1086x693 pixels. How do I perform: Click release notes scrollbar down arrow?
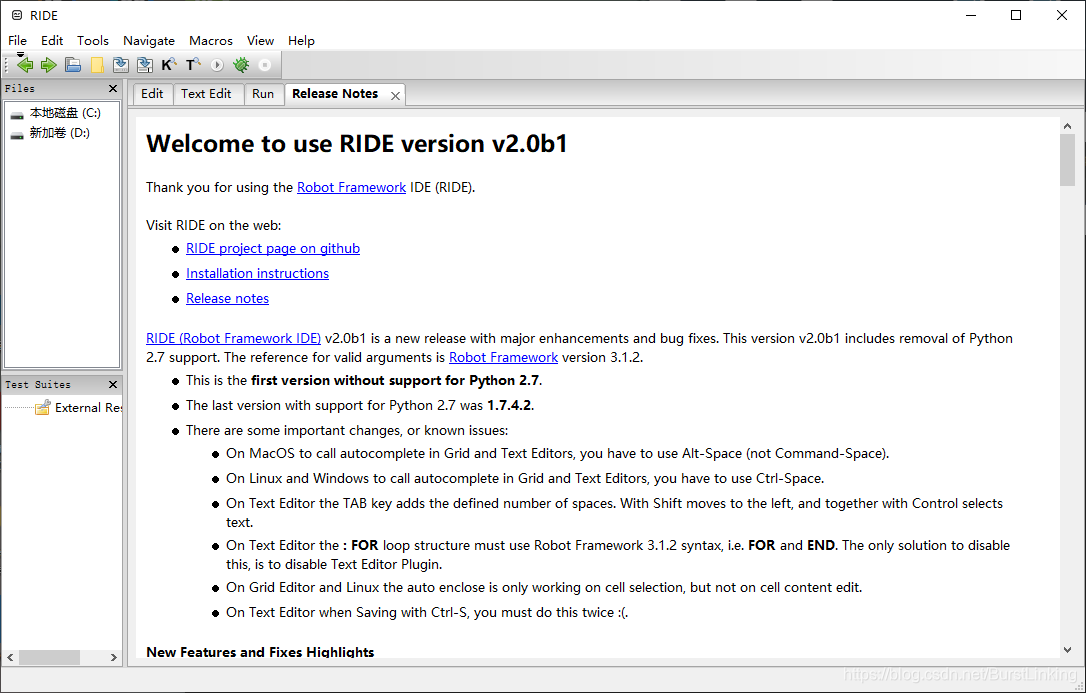click(1067, 650)
